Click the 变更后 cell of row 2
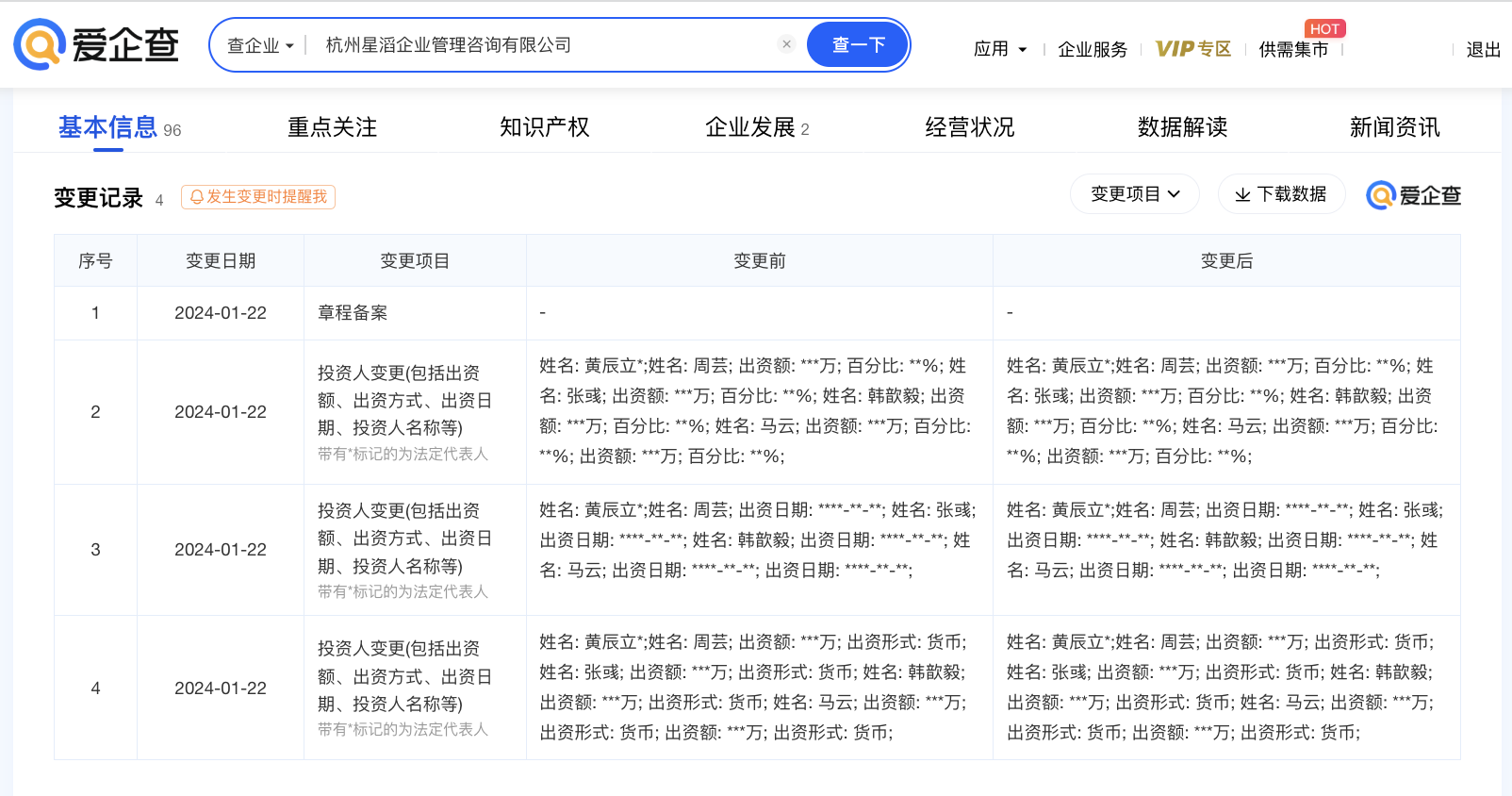 pyautogui.click(x=1226, y=412)
